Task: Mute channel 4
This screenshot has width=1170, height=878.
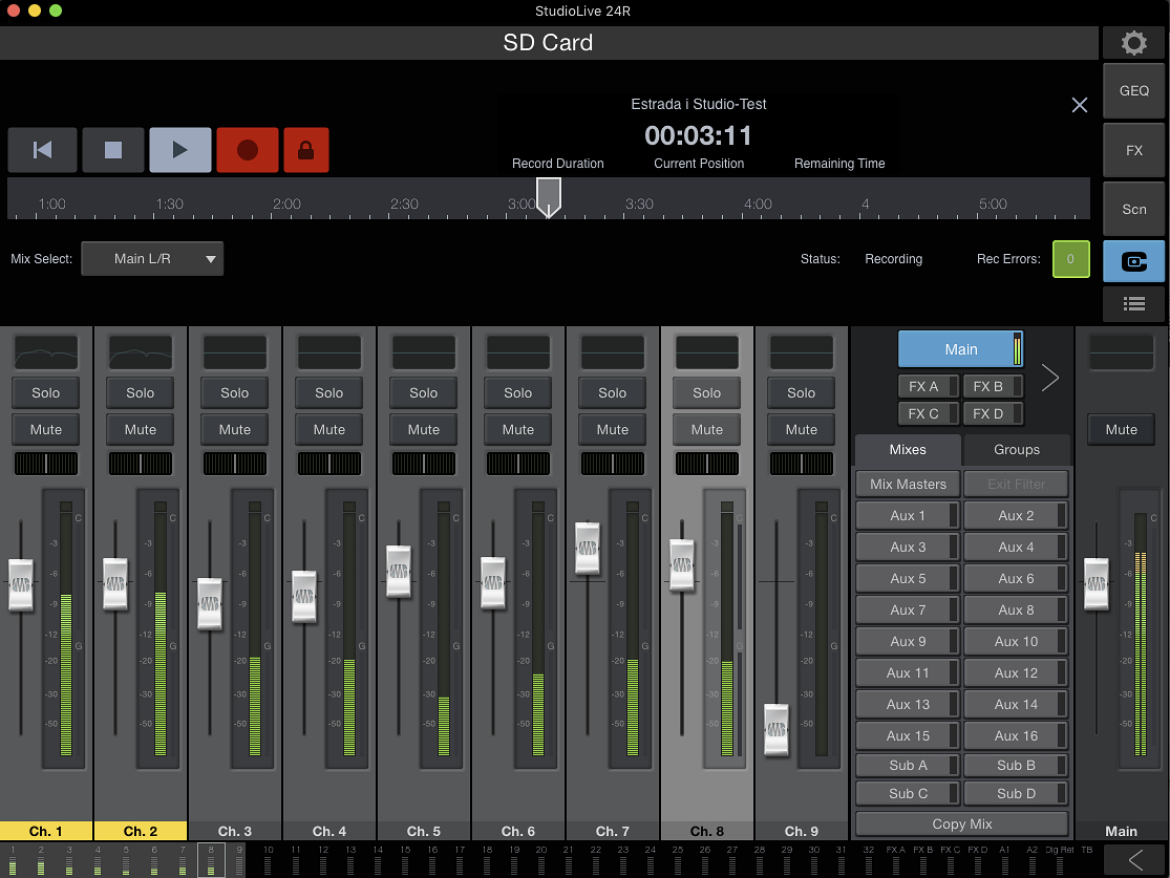Action: [x=329, y=430]
